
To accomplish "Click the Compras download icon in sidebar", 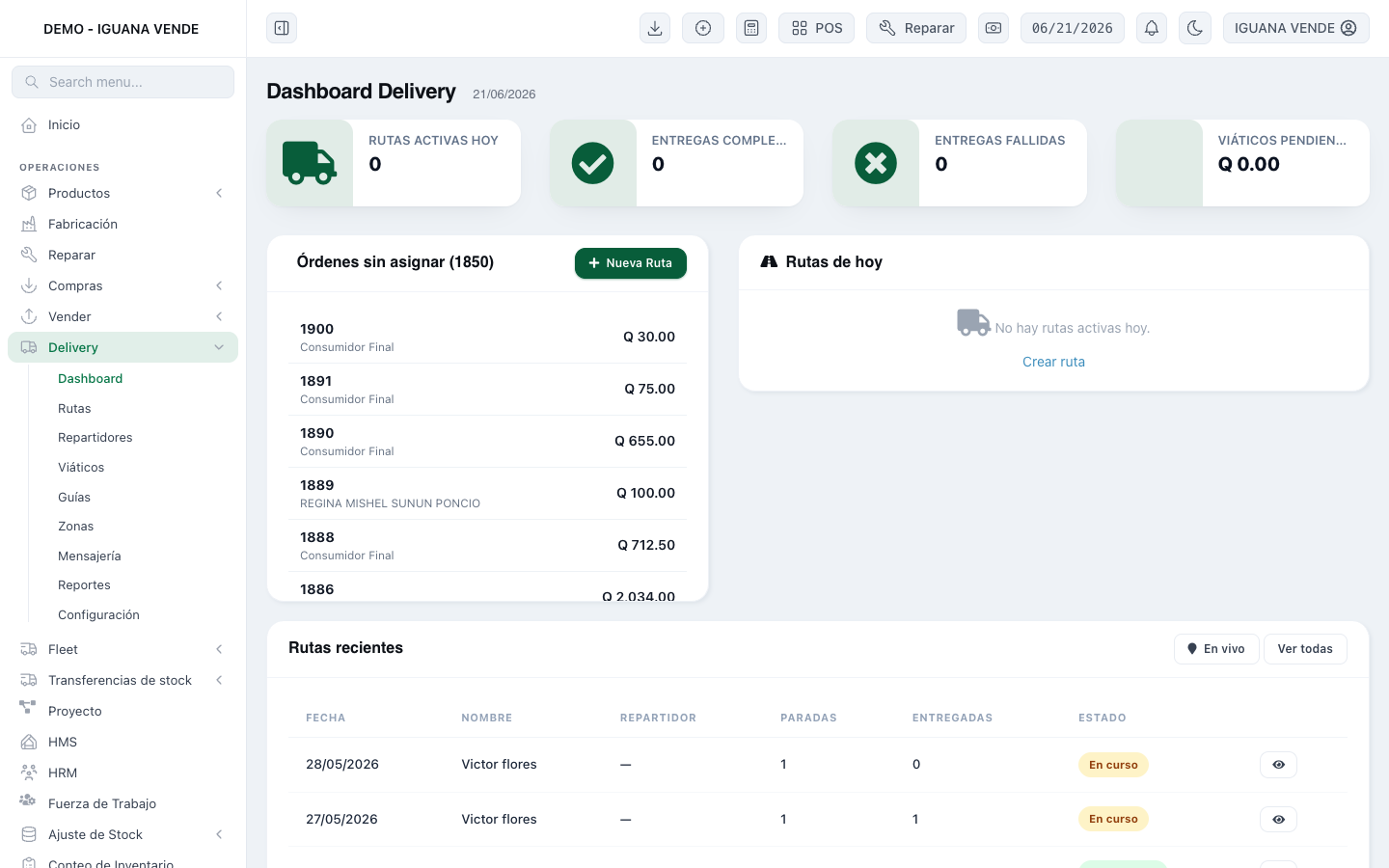I will 29,285.
